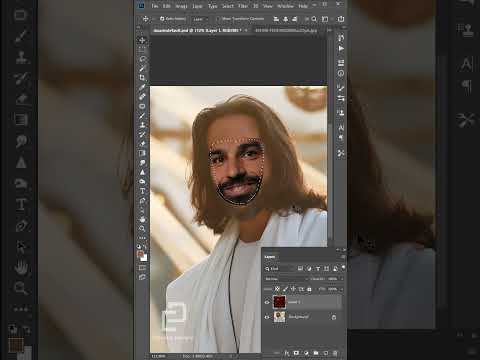
Task: Open the Edit Toolbar three-dots button
Action: [142, 238]
